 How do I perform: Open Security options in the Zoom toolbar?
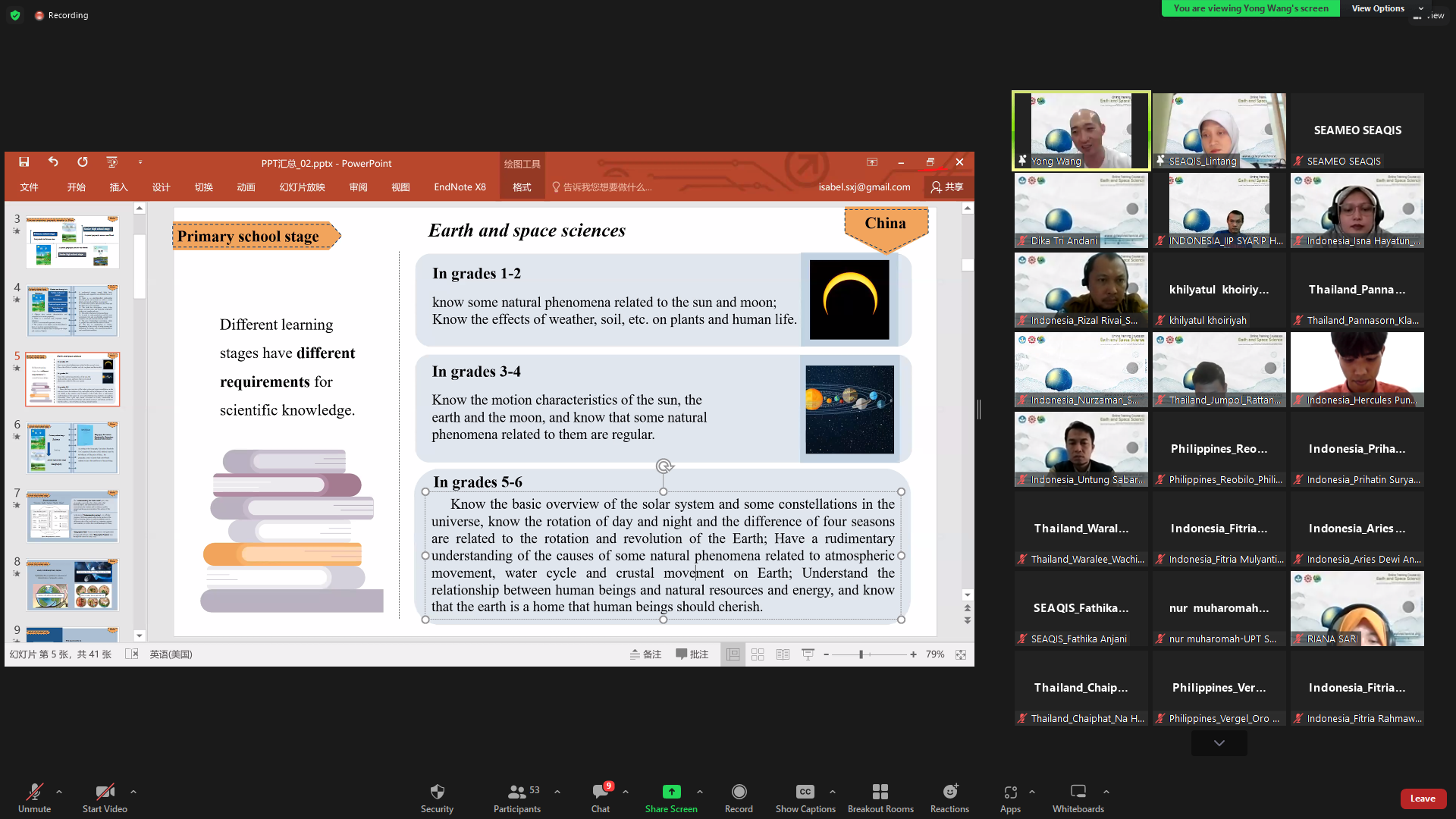click(x=437, y=796)
